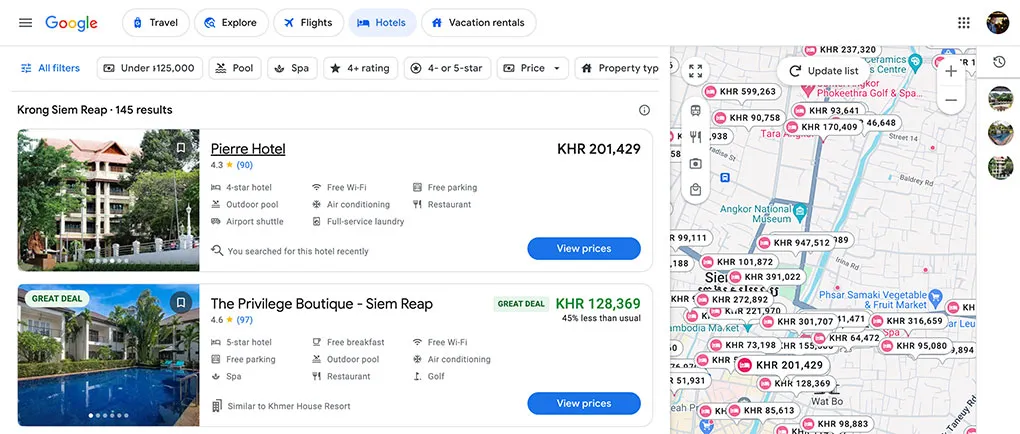
Task: Select the KHR 90,758 map marker
Action: coord(747,118)
